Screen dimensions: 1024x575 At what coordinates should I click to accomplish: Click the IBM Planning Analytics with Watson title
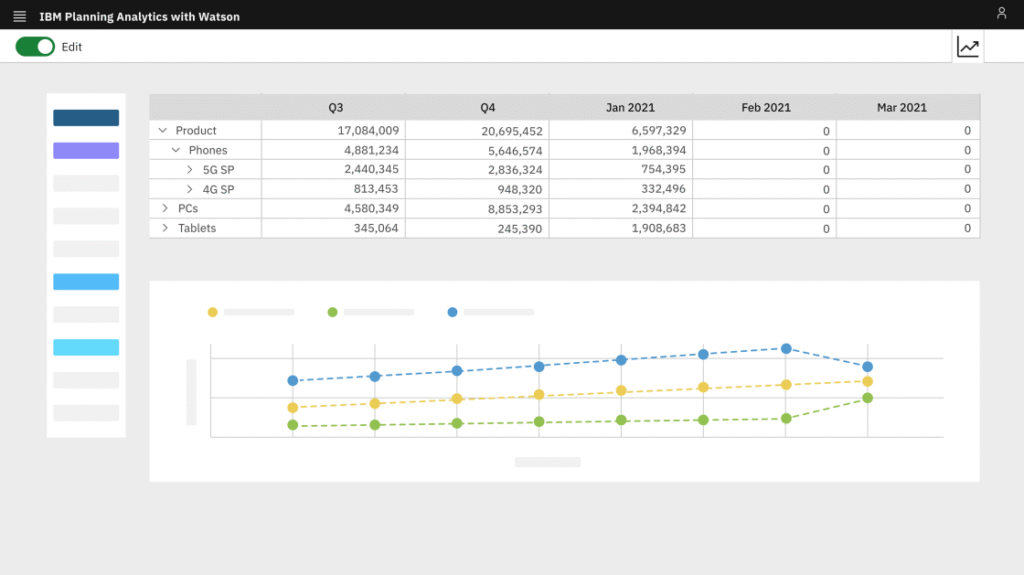point(139,17)
